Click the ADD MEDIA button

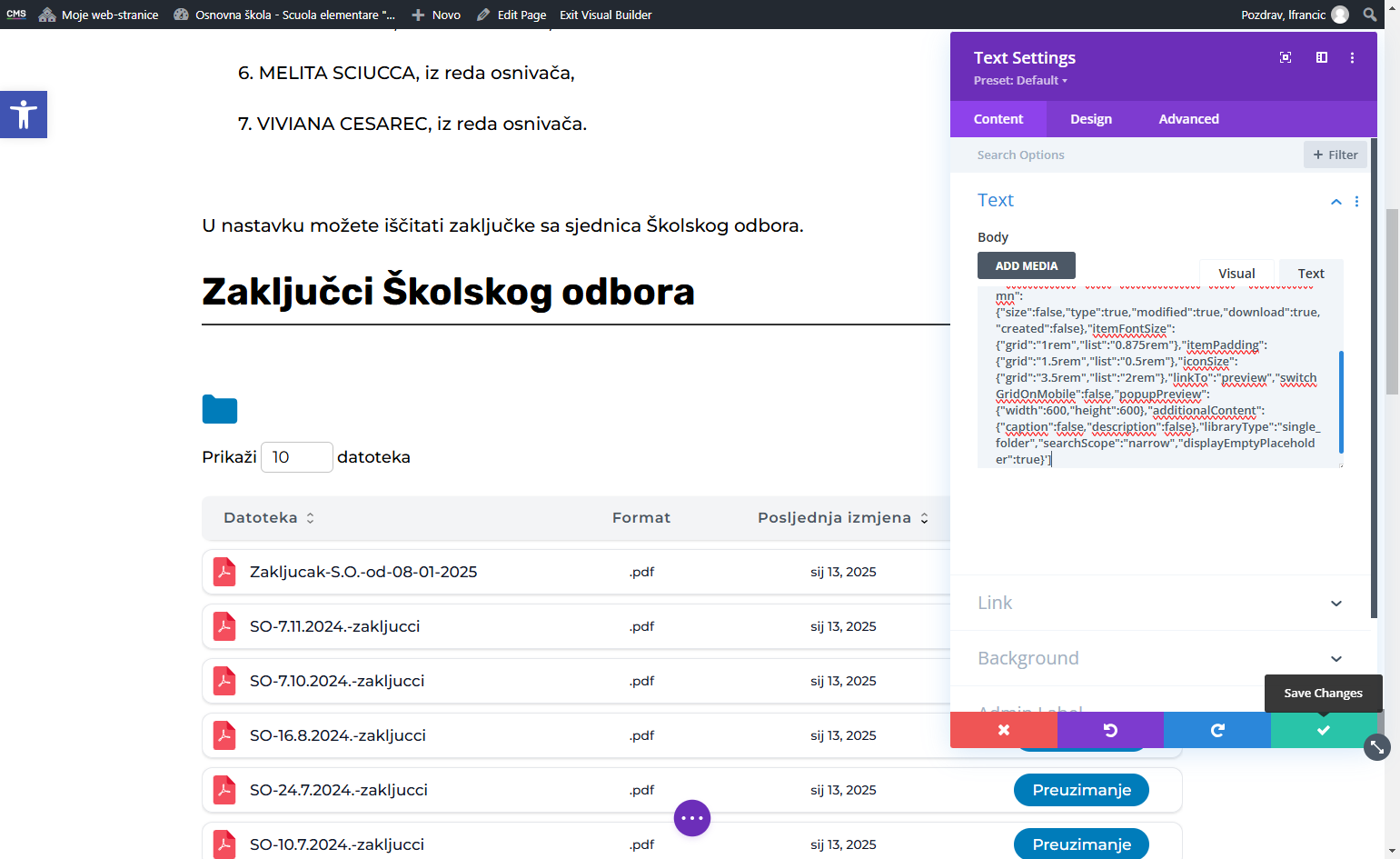1027,265
